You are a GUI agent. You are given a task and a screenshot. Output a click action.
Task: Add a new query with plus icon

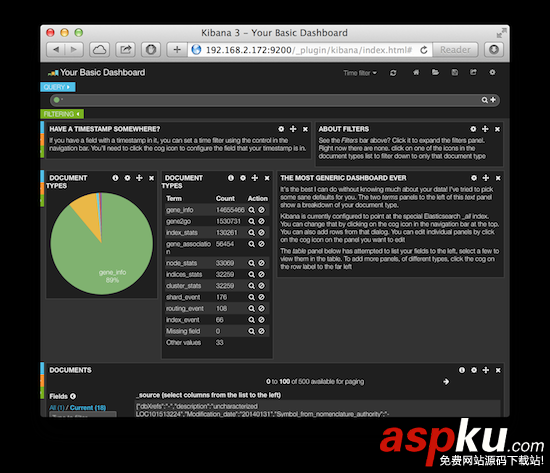(x=493, y=100)
